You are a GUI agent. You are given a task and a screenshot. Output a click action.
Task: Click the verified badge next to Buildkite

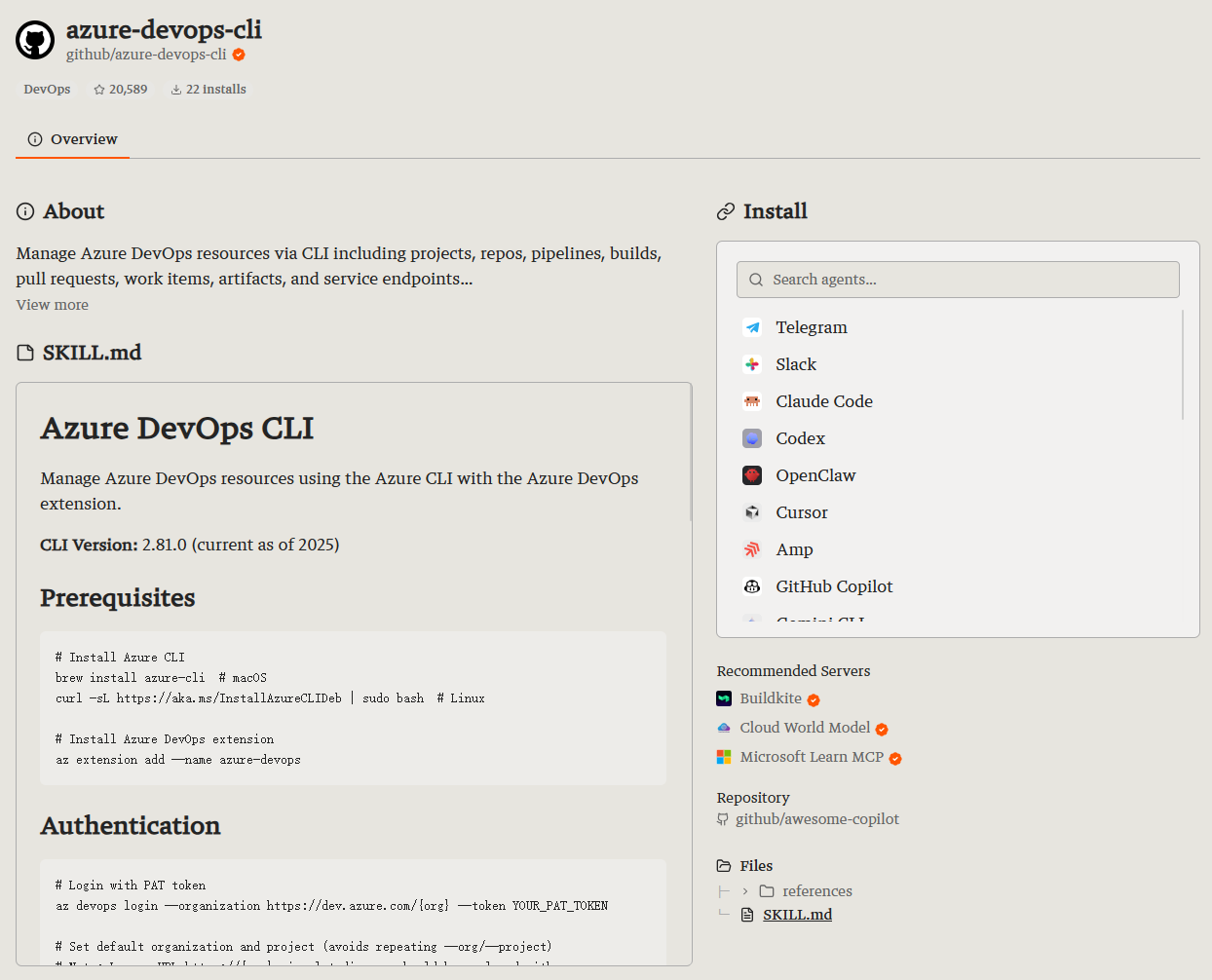pos(814,700)
